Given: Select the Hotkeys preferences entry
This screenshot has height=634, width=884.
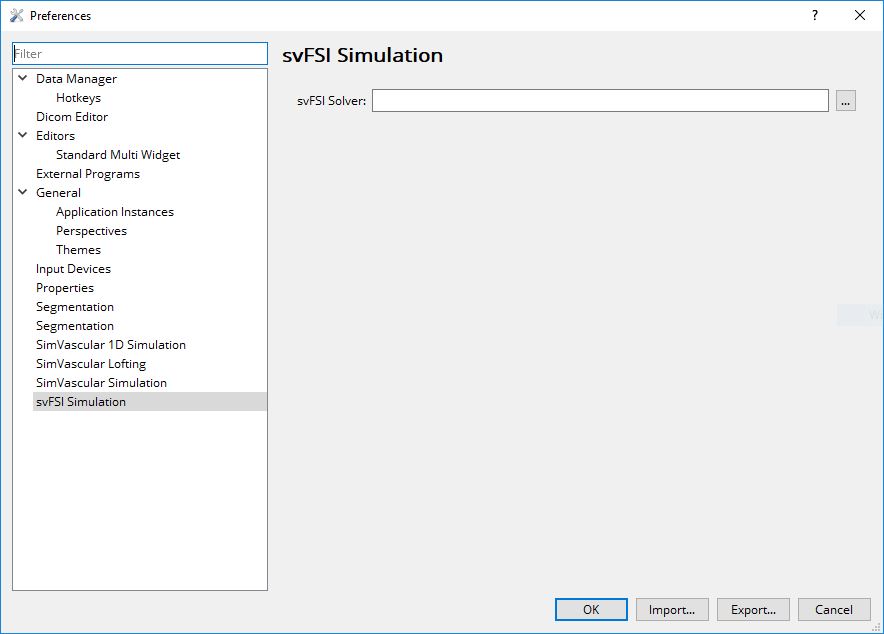Looking at the screenshot, I should coord(78,97).
